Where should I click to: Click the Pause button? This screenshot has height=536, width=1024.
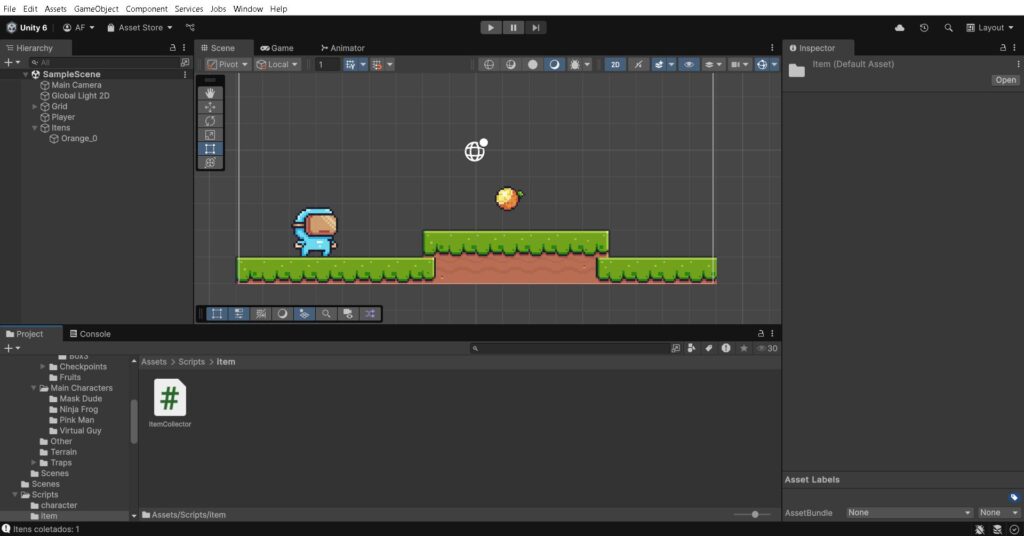pos(513,27)
